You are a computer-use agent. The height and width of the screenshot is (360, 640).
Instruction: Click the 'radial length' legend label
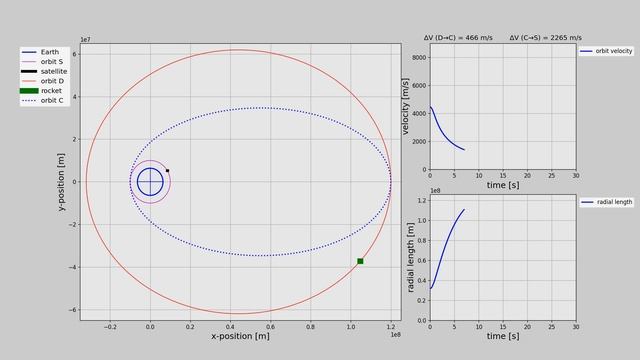pyautogui.click(x=614, y=202)
